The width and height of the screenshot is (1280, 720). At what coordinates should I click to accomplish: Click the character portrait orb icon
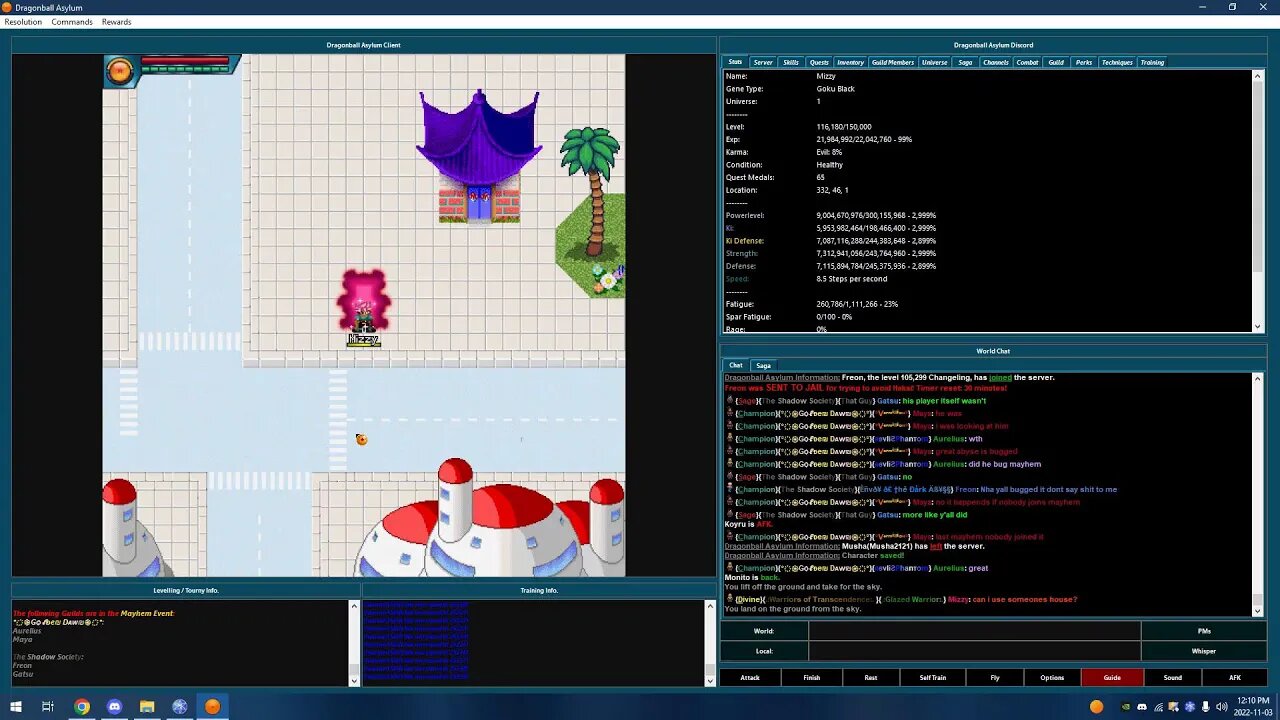[x=120, y=71]
